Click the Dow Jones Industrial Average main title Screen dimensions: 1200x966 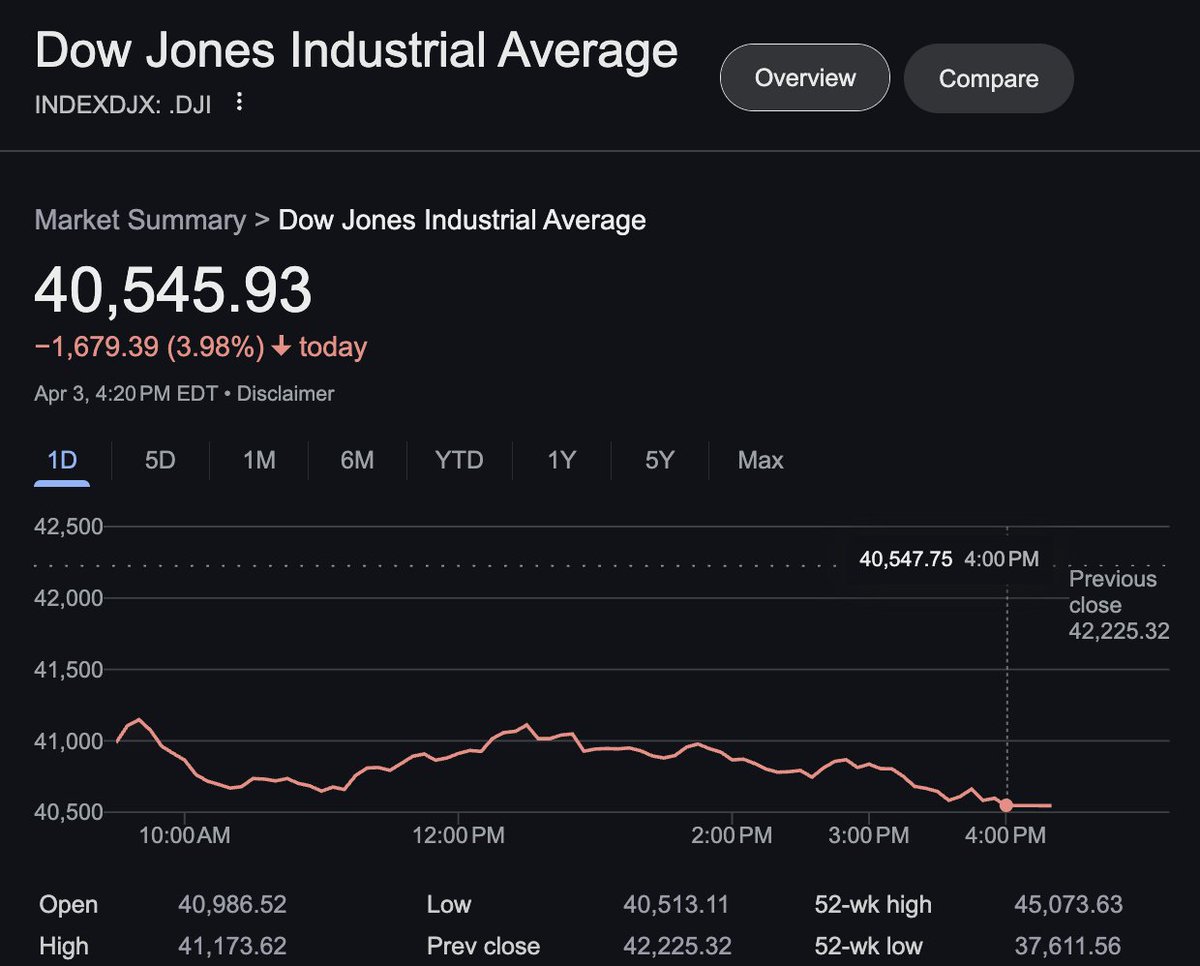[x=356, y=52]
